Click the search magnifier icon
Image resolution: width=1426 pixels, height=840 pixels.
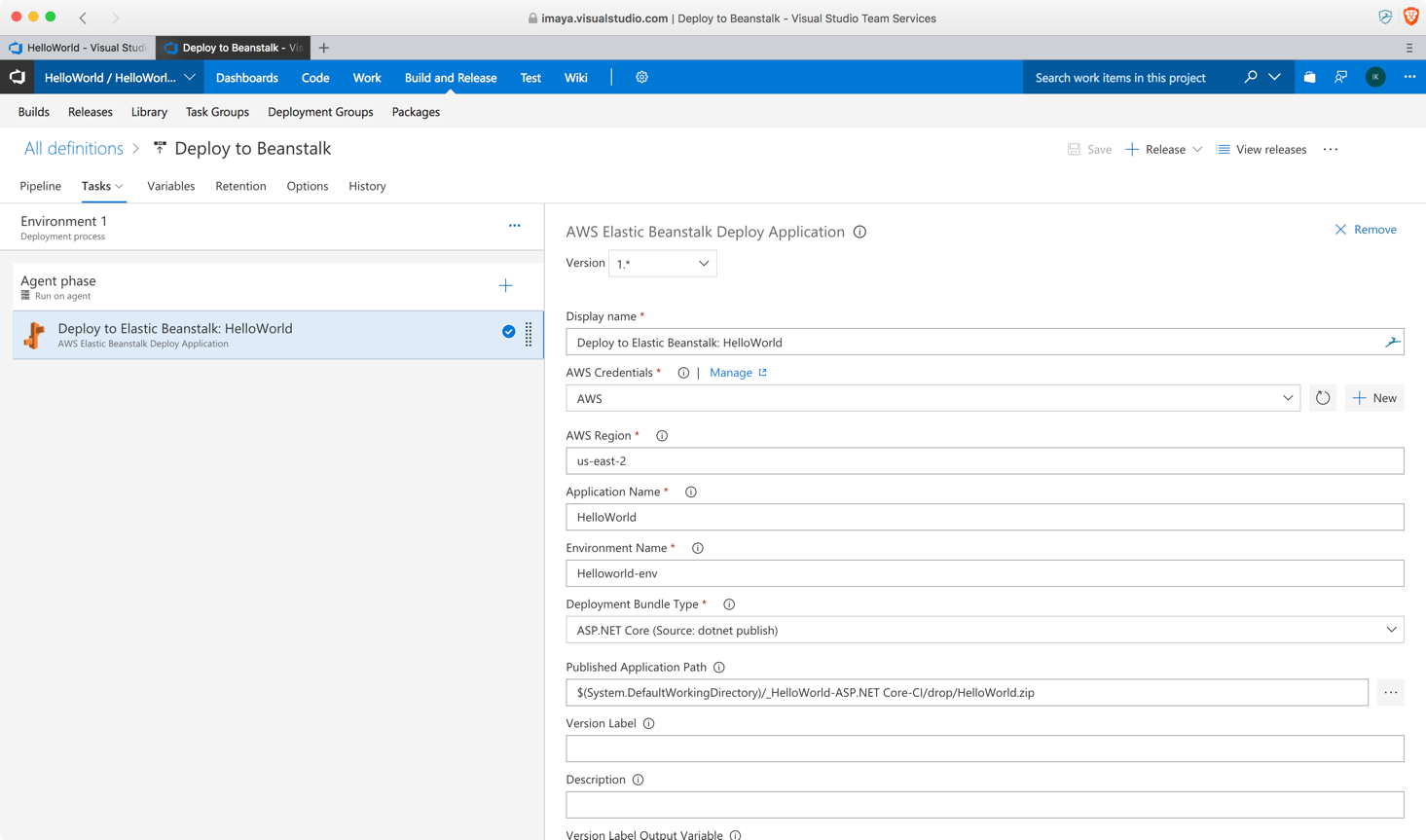(x=1251, y=77)
